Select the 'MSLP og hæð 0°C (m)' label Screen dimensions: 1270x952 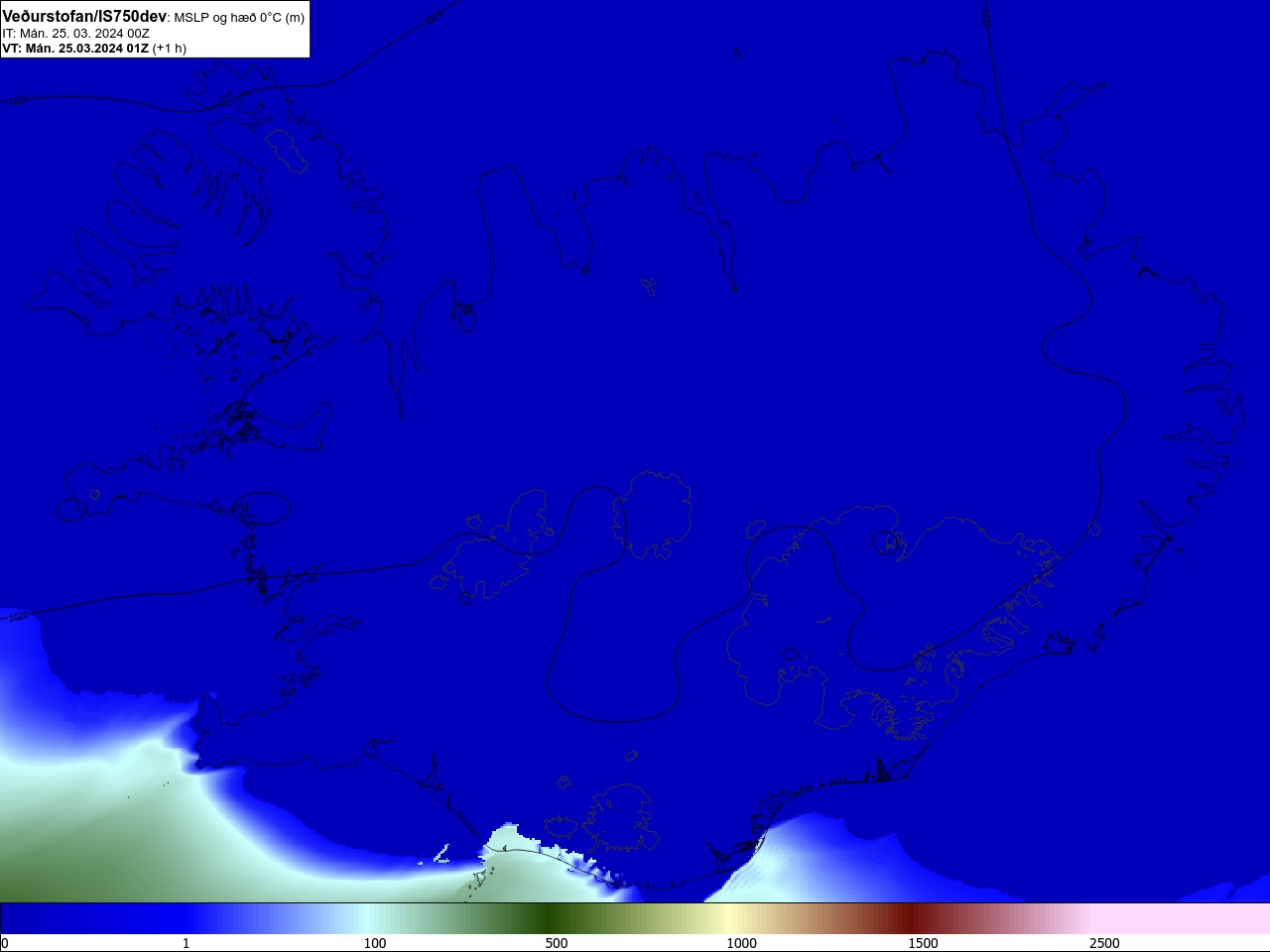239,17
